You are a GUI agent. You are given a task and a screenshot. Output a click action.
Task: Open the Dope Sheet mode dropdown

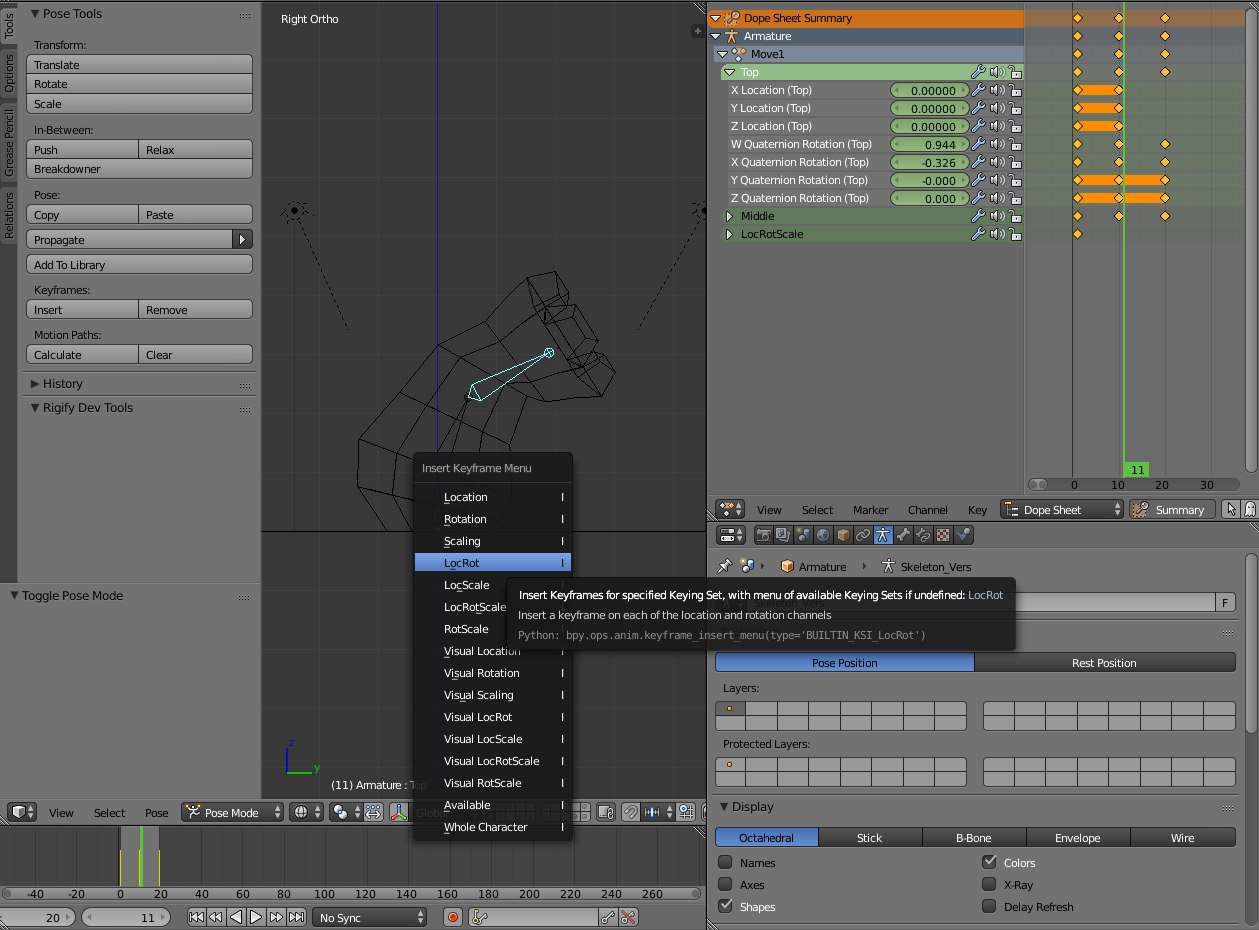1062,509
